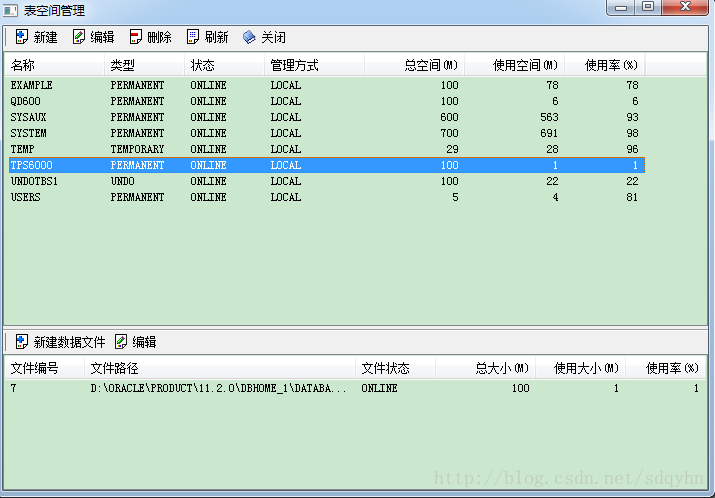This screenshot has width=715, height=498.
Task: Click total size 100 of data file
Action: 520,388
